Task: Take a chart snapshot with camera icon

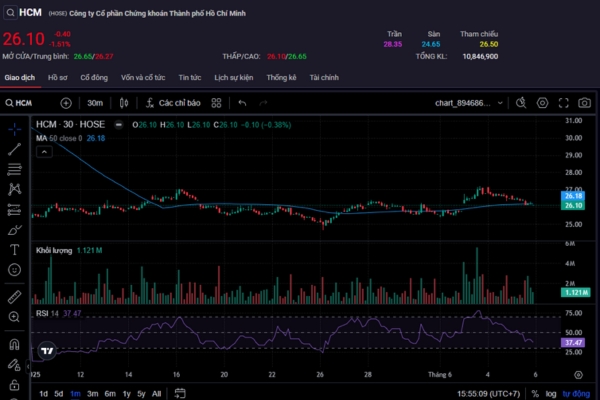Action: coord(584,103)
